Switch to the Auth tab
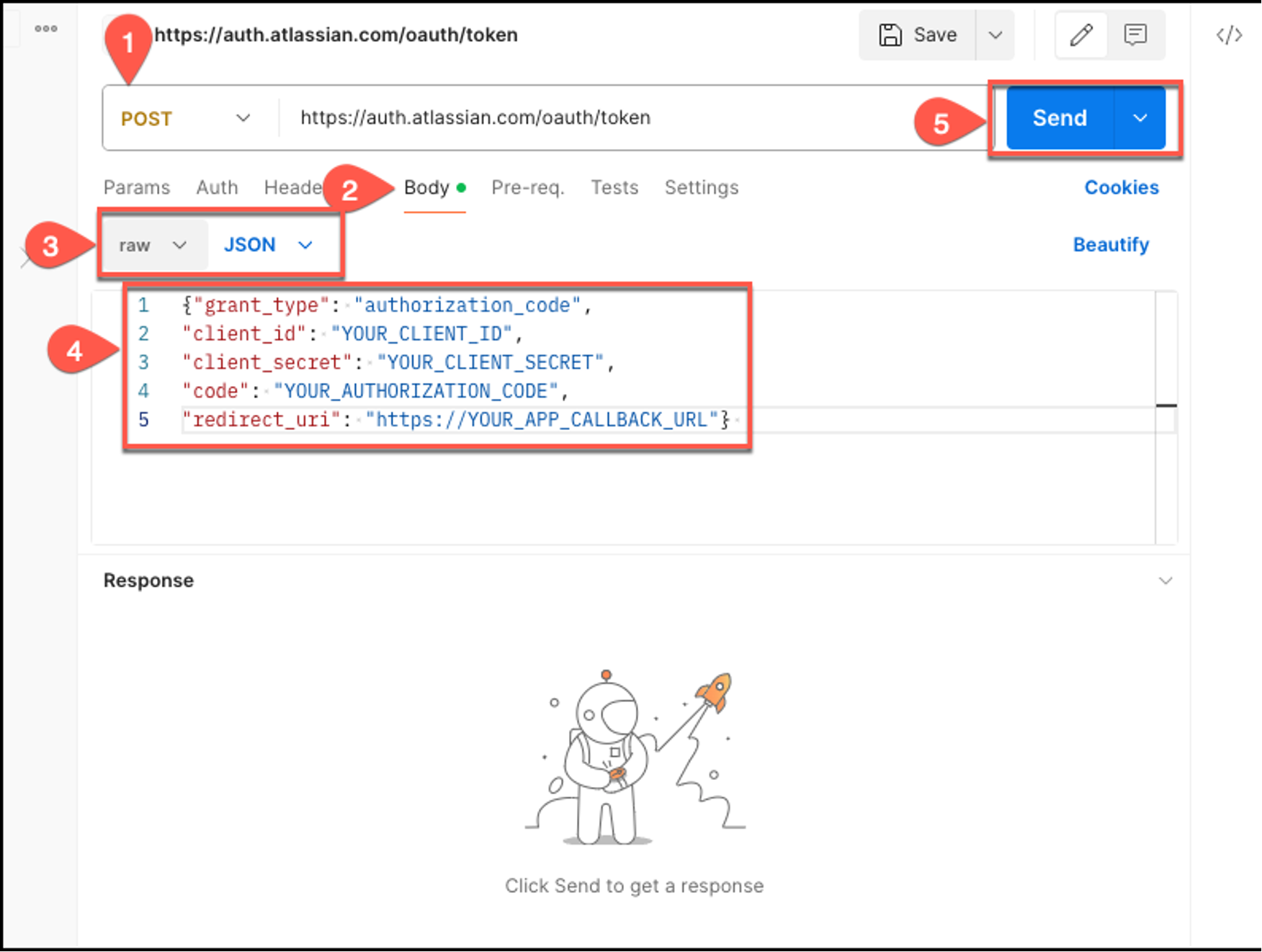 tap(217, 188)
